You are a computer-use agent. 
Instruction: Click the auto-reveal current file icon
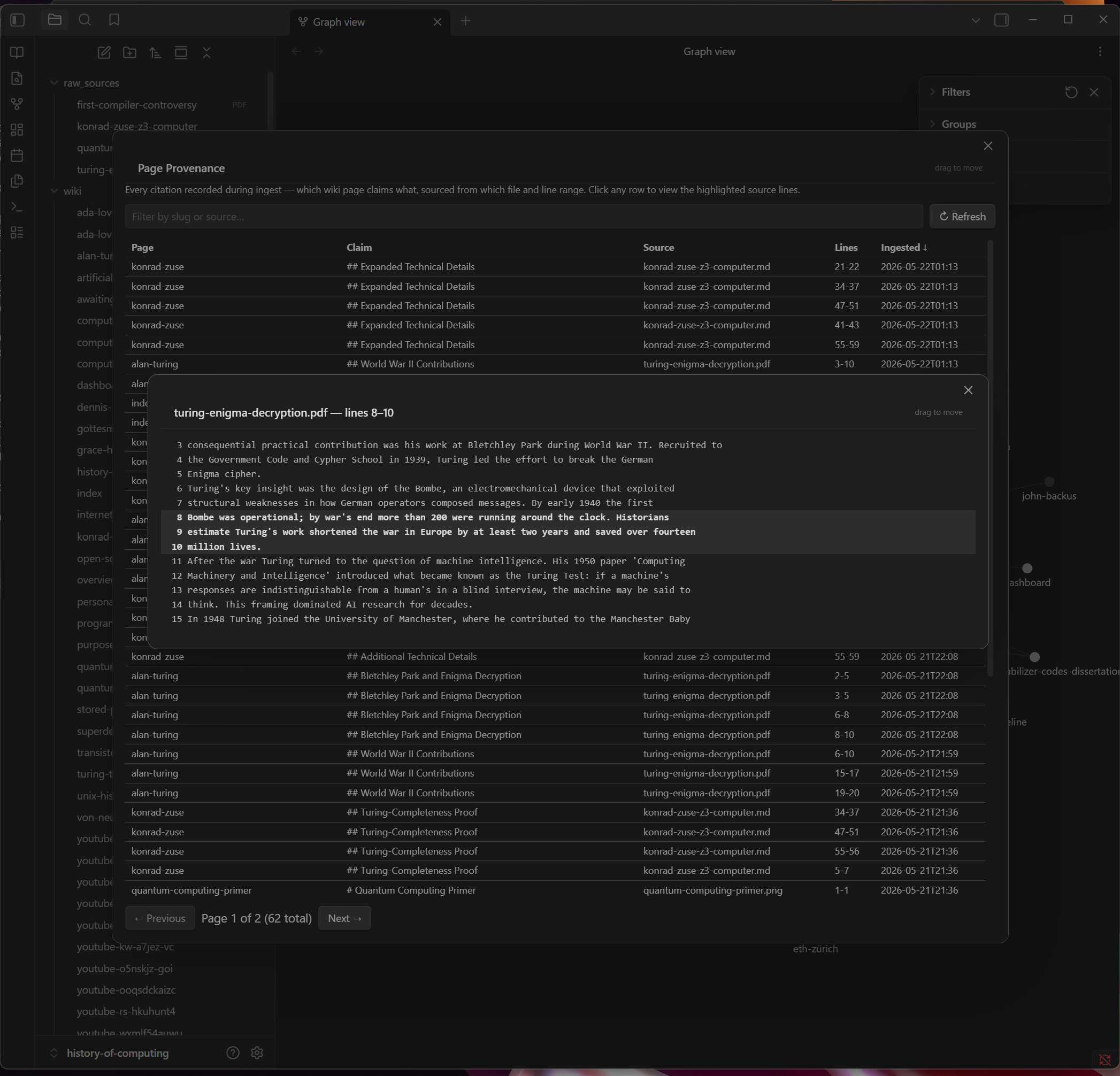(181, 52)
